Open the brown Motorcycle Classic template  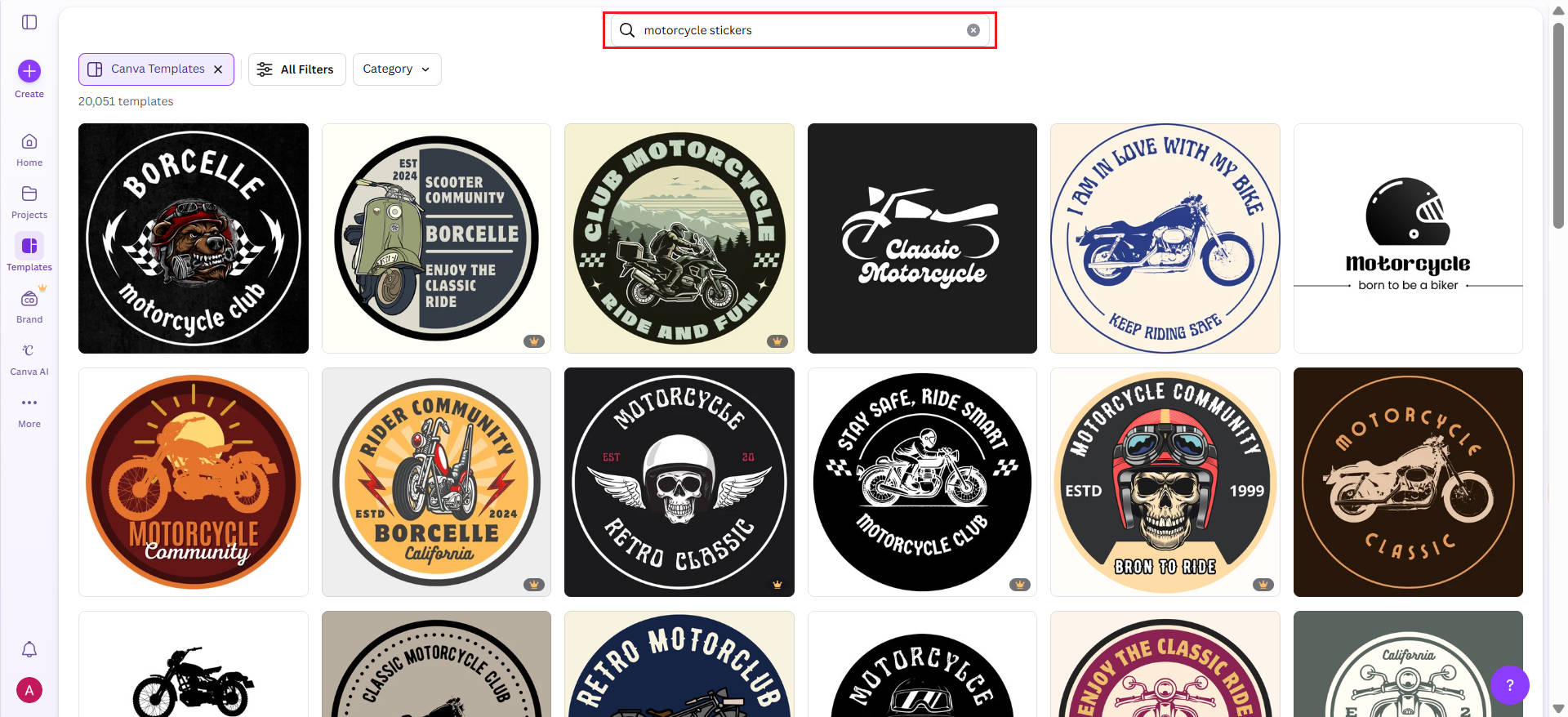(1408, 482)
